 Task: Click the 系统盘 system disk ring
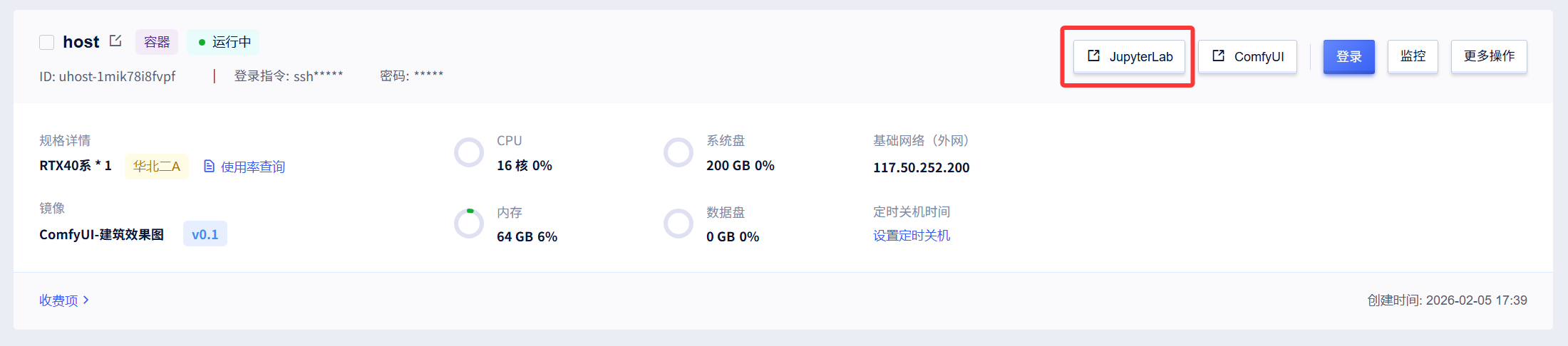(x=679, y=152)
